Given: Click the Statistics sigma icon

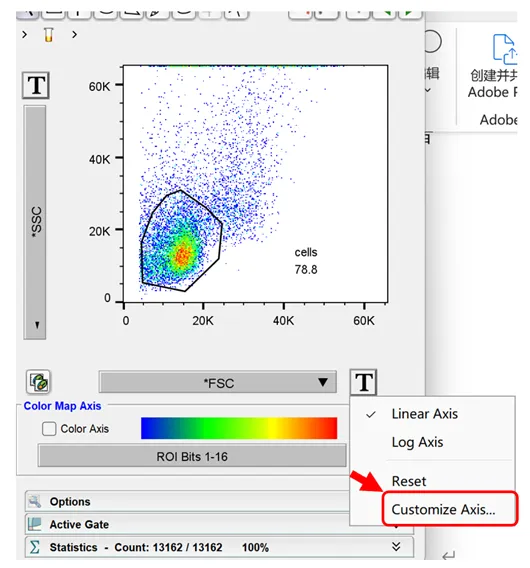Looking at the screenshot, I should pos(34,547).
